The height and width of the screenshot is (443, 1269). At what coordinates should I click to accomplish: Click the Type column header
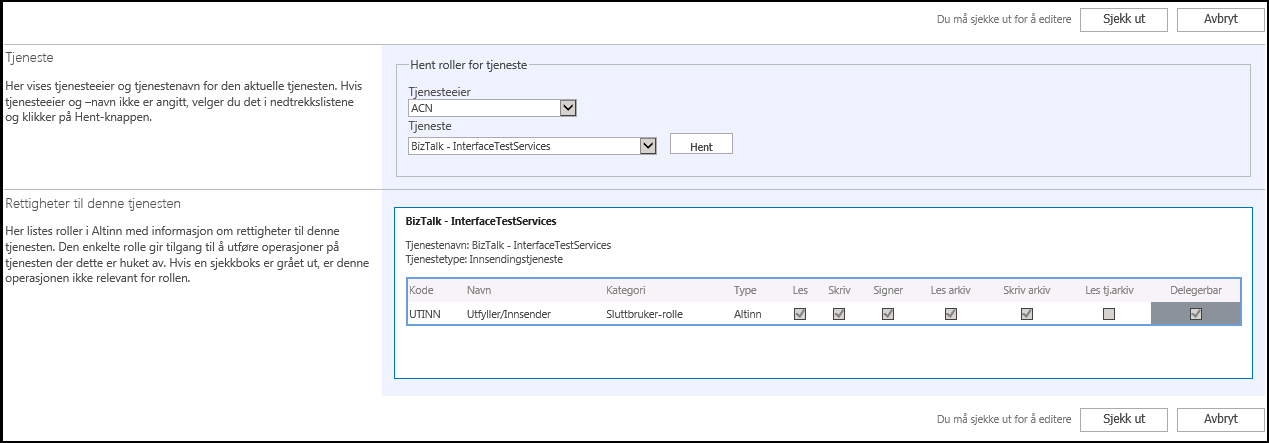[745, 290]
